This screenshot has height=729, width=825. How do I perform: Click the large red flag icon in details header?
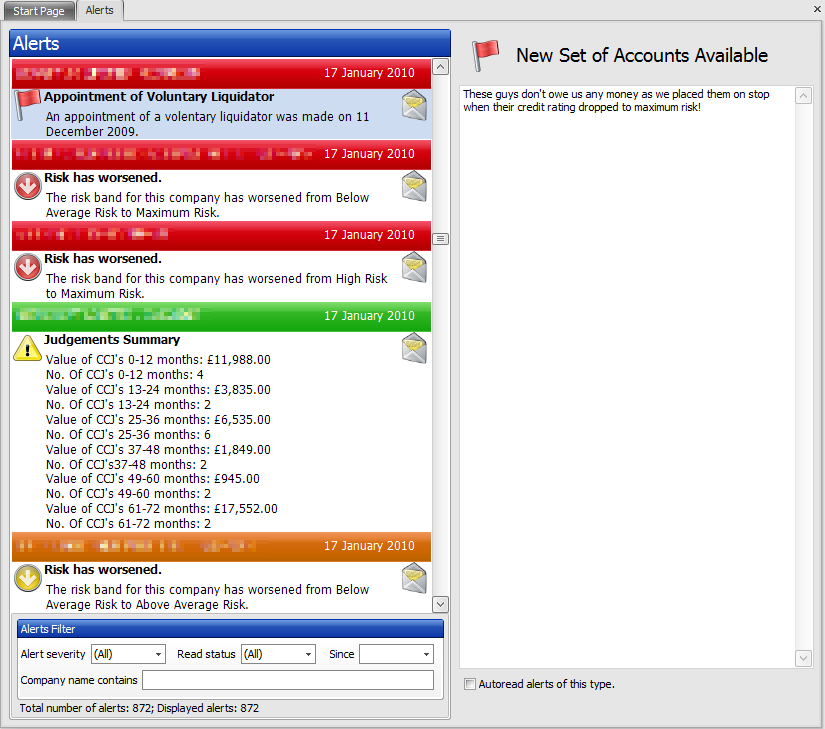click(x=486, y=54)
